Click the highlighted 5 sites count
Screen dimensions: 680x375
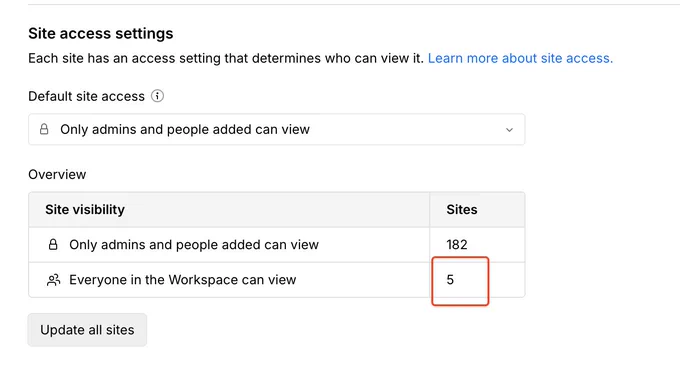coord(450,280)
